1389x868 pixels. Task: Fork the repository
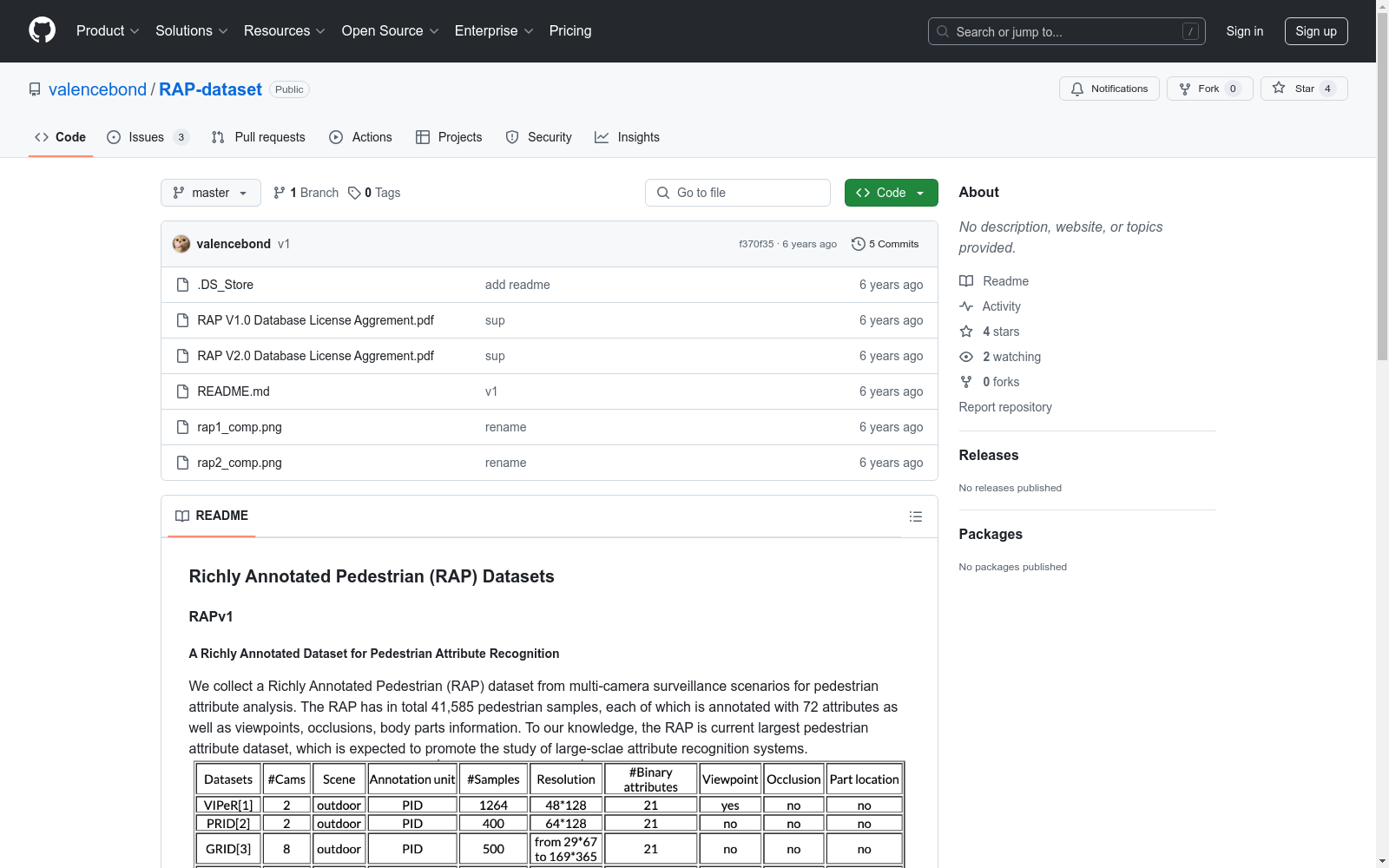pyautogui.click(x=1209, y=89)
